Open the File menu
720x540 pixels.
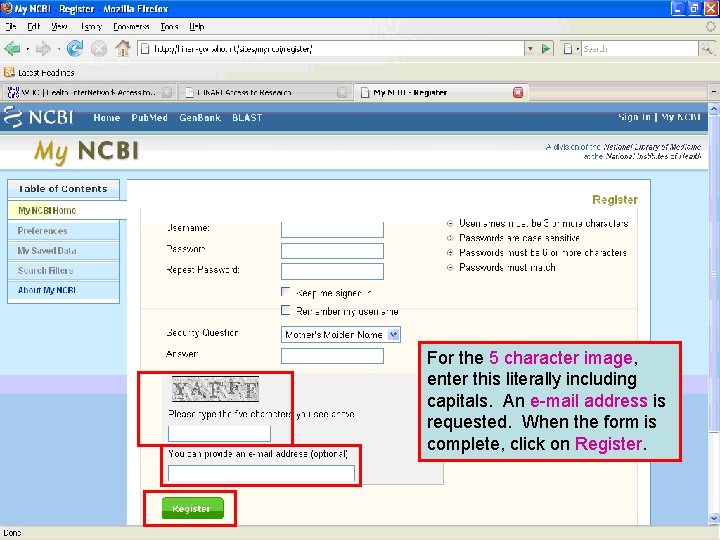tap(11, 26)
